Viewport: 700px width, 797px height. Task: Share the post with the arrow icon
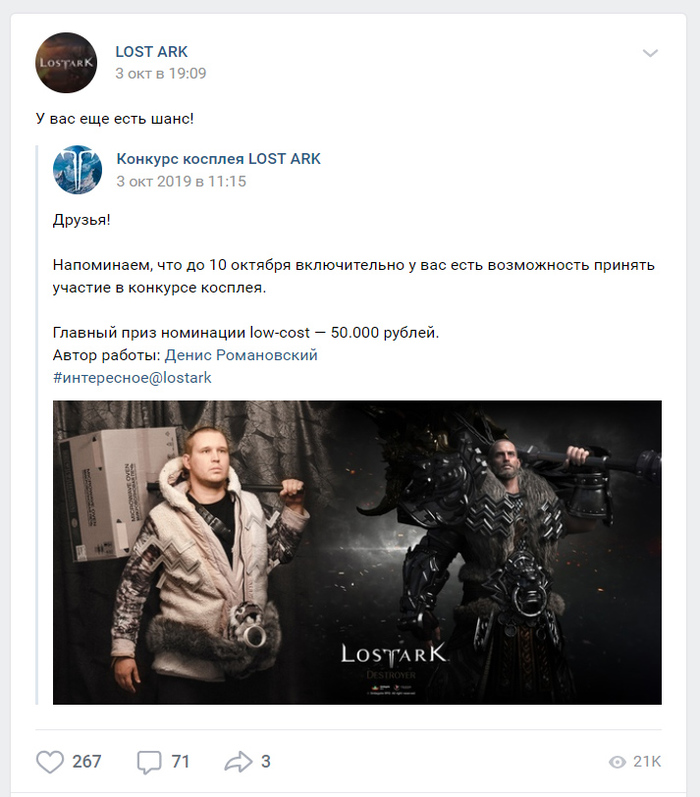click(x=238, y=761)
